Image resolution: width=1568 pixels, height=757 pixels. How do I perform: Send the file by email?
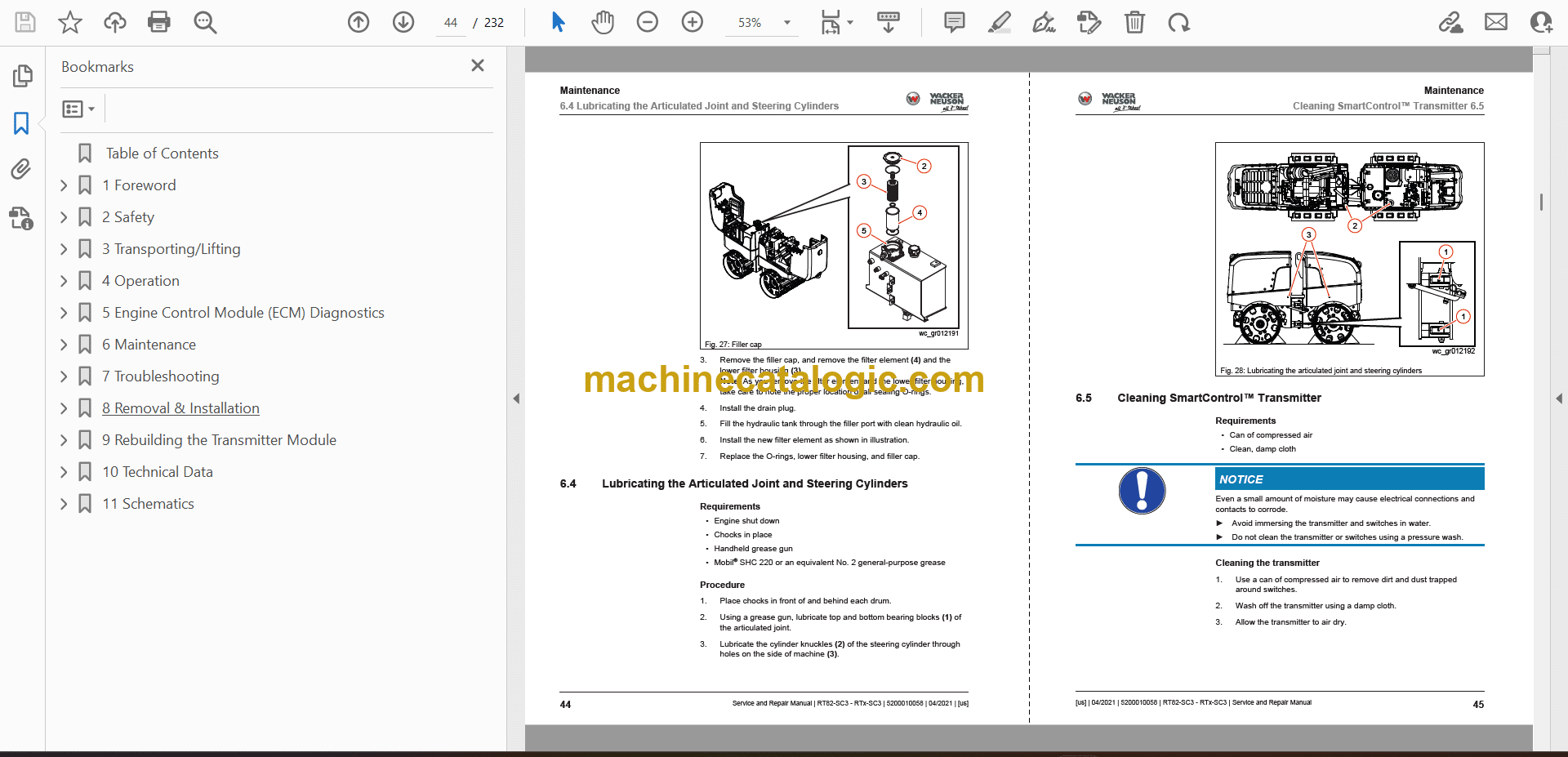1496,22
